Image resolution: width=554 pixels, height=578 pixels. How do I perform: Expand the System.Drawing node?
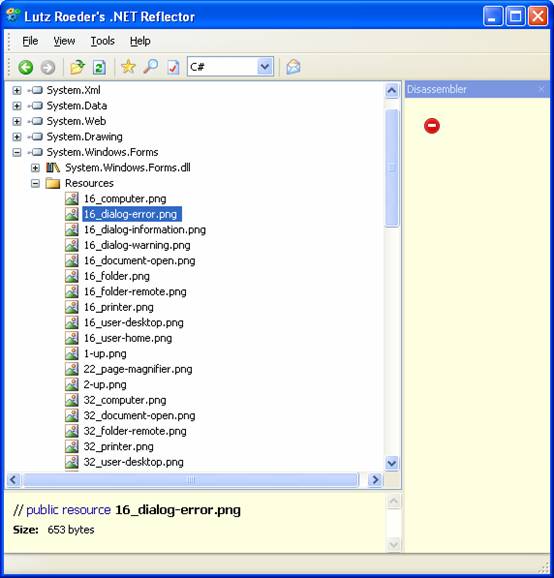tap(17, 137)
